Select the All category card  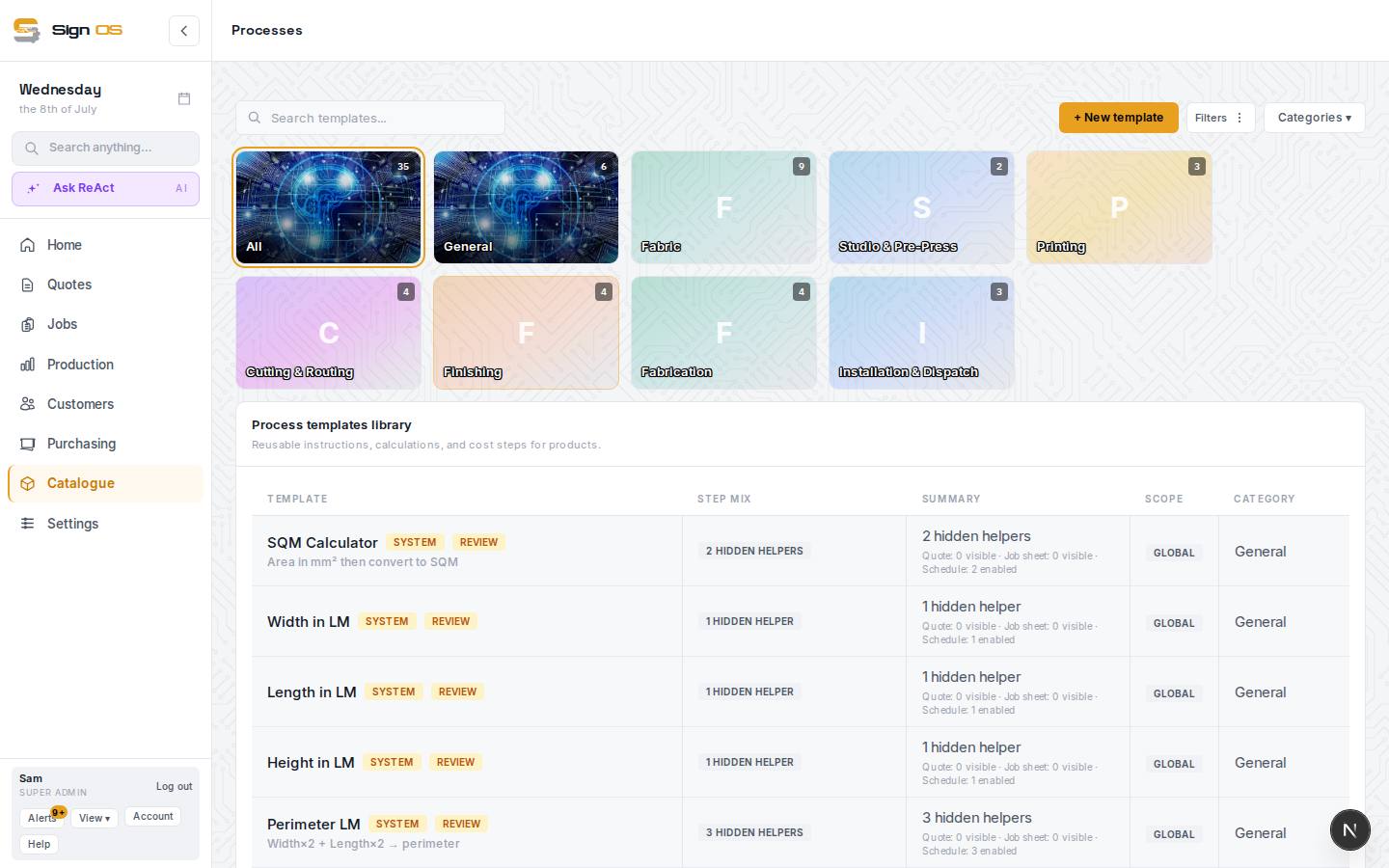328,207
